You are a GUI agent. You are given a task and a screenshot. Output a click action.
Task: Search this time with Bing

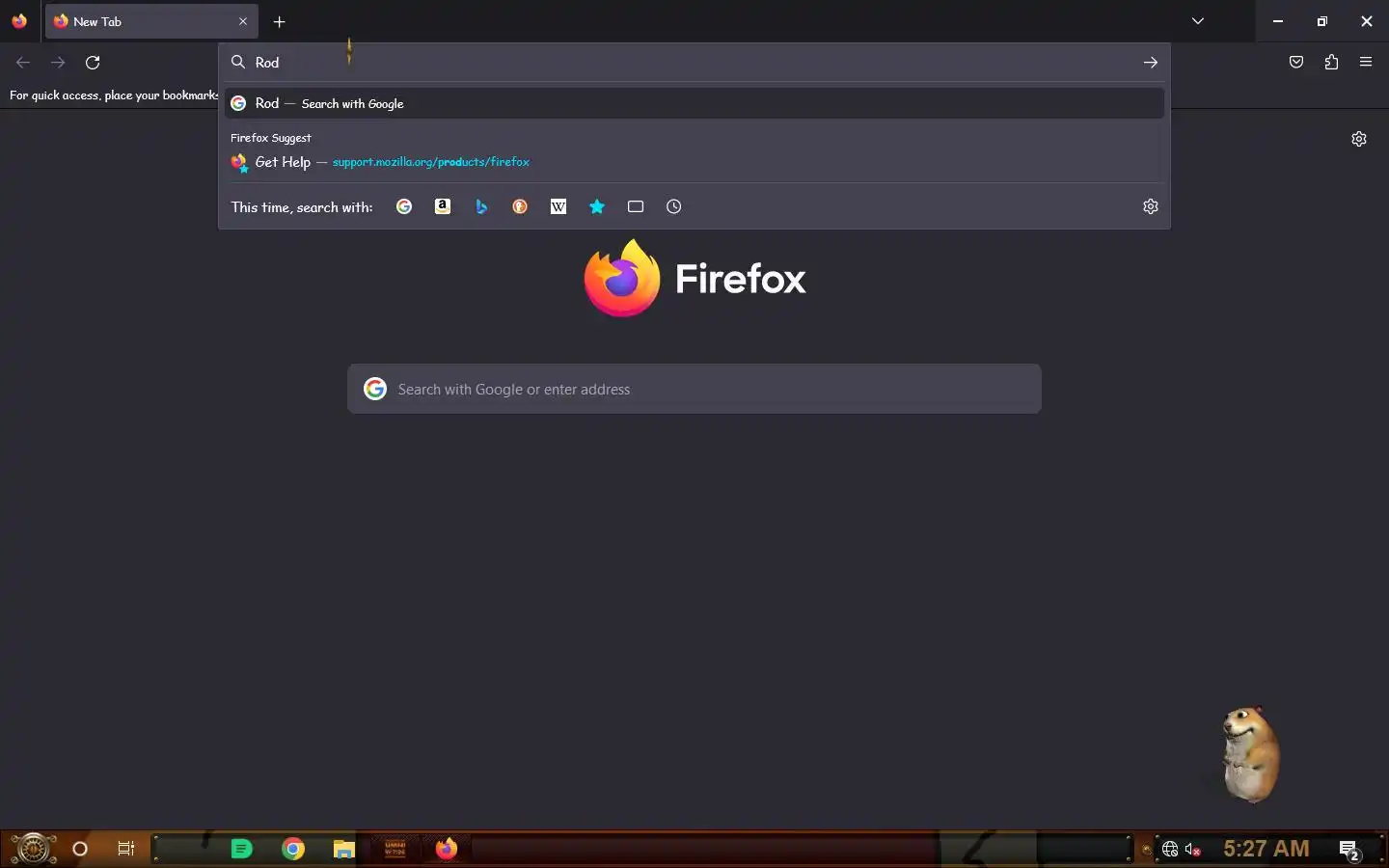coord(481,206)
